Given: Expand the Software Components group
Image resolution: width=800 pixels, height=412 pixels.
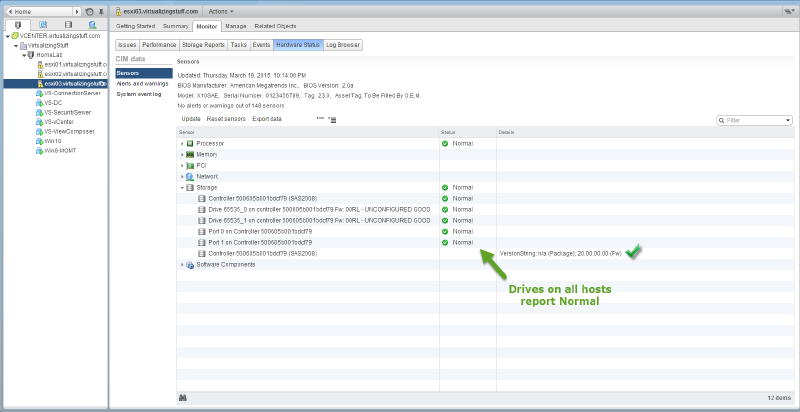Looking at the screenshot, I should [182, 265].
